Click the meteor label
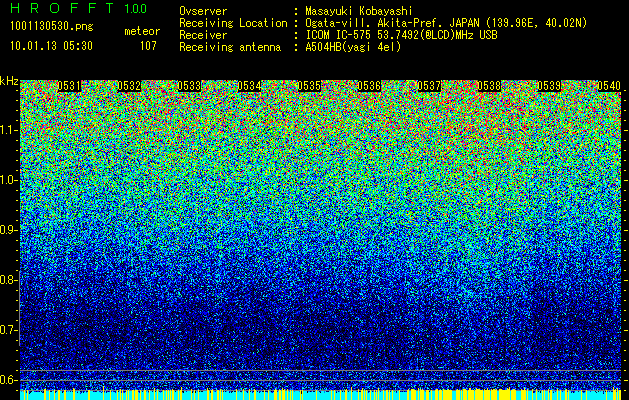 (142, 31)
